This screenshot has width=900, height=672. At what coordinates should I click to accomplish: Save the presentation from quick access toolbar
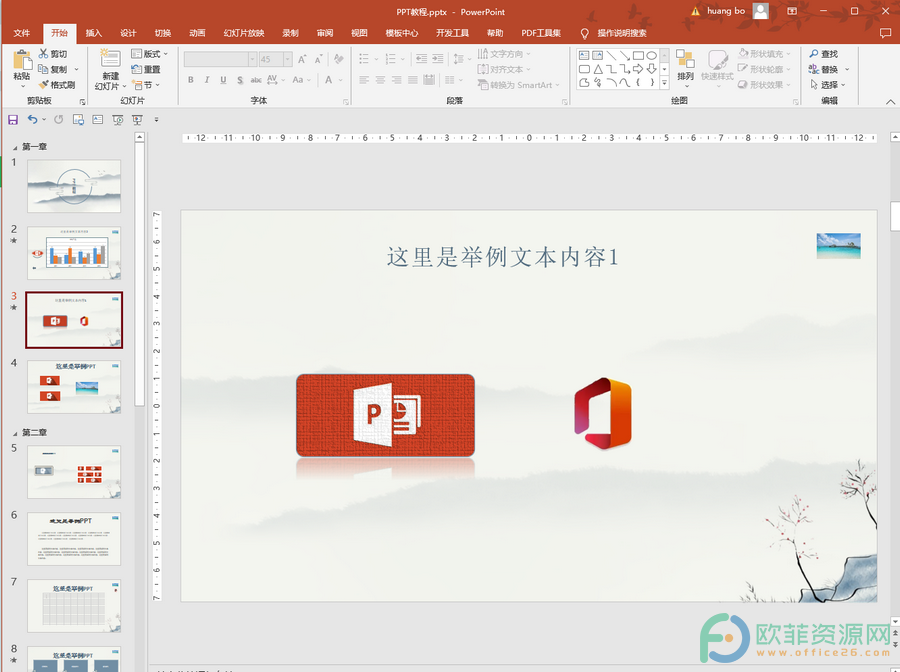coord(13,119)
